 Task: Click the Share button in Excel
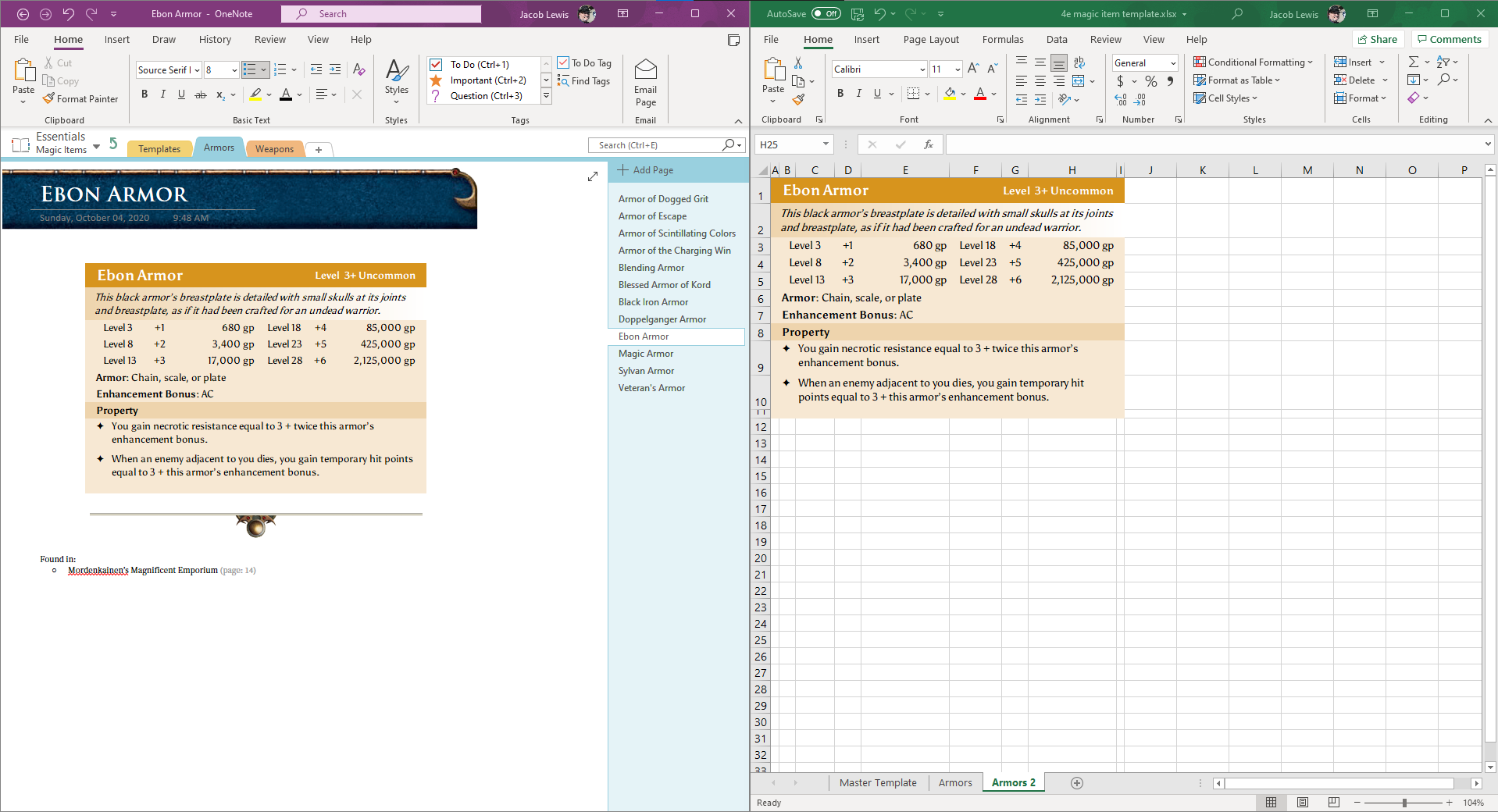click(1378, 38)
